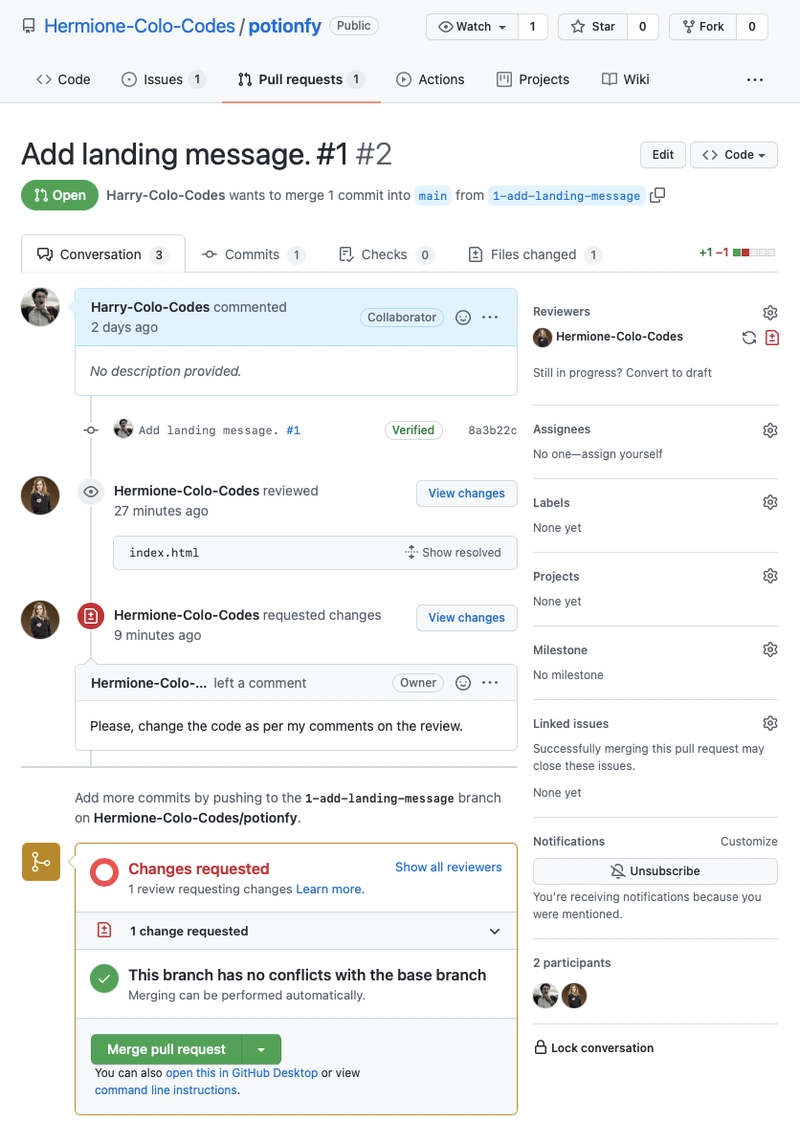This screenshot has width=800, height=1121.
Task: Open Hermione-Colo-Codes owner link in header
Action: [139, 26]
